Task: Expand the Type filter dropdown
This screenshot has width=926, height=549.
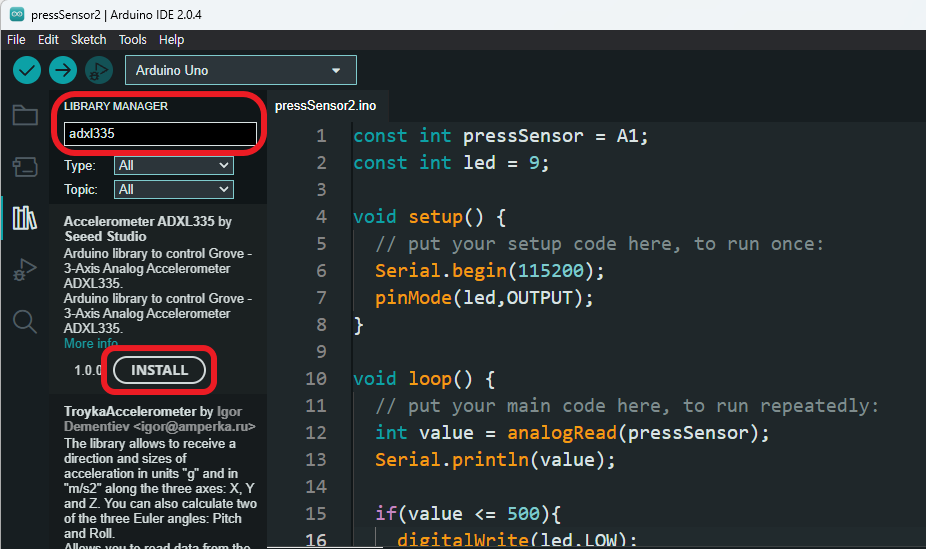Action: click(174, 165)
